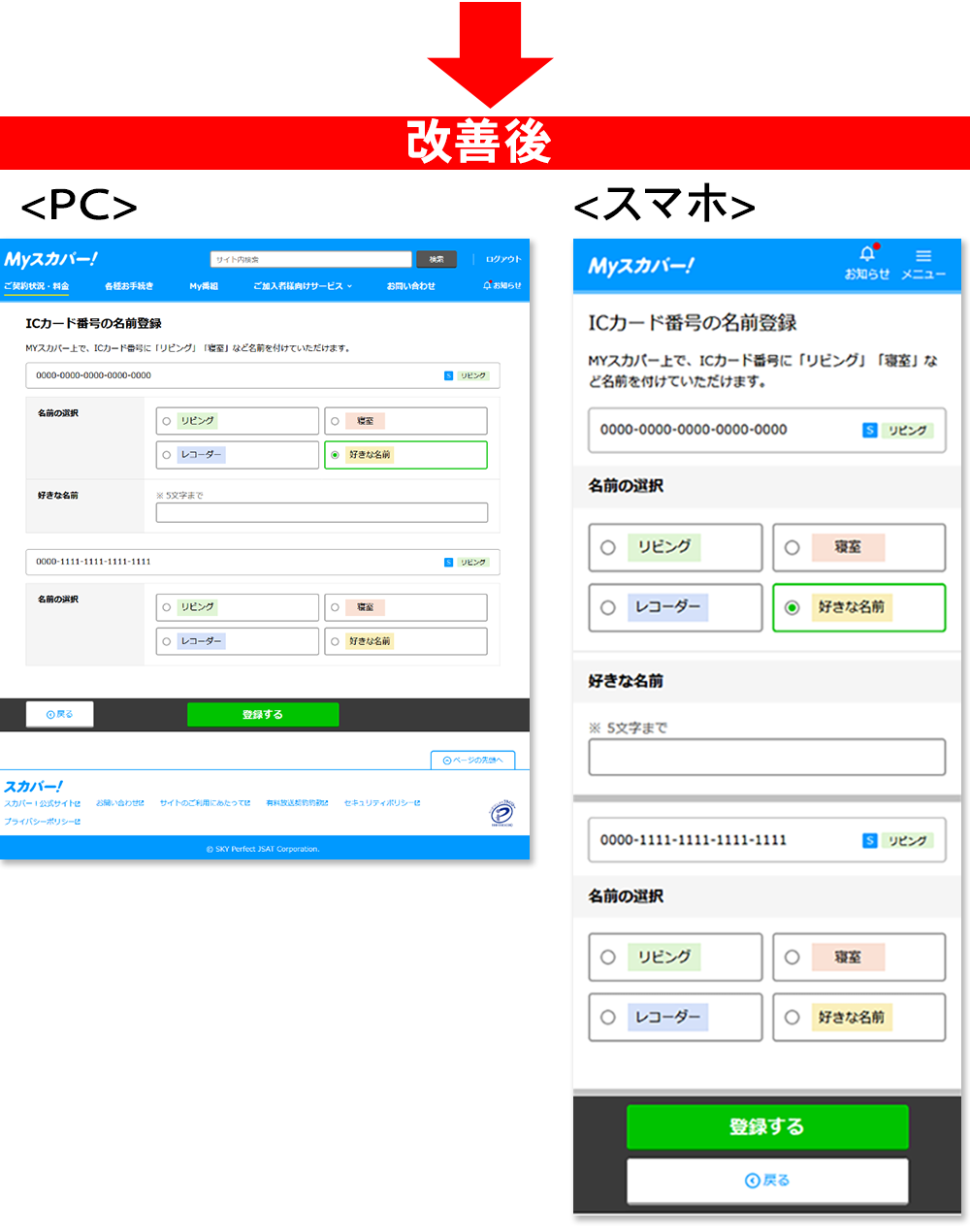Tap smartphone card number 0000-1111-1111-1111-1111

pyautogui.click(x=694, y=840)
